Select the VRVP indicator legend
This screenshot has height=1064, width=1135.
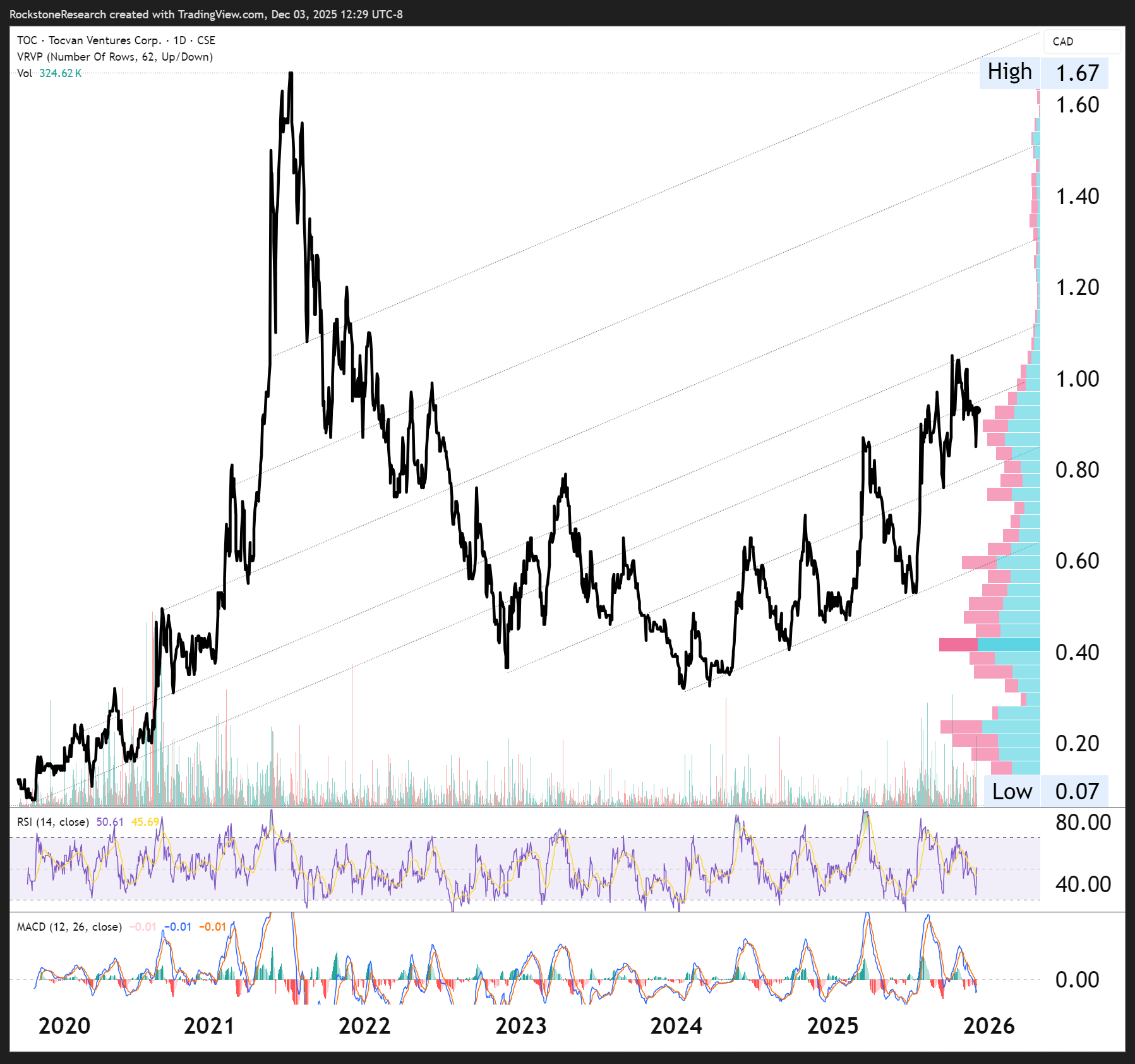[x=114, y=57]
